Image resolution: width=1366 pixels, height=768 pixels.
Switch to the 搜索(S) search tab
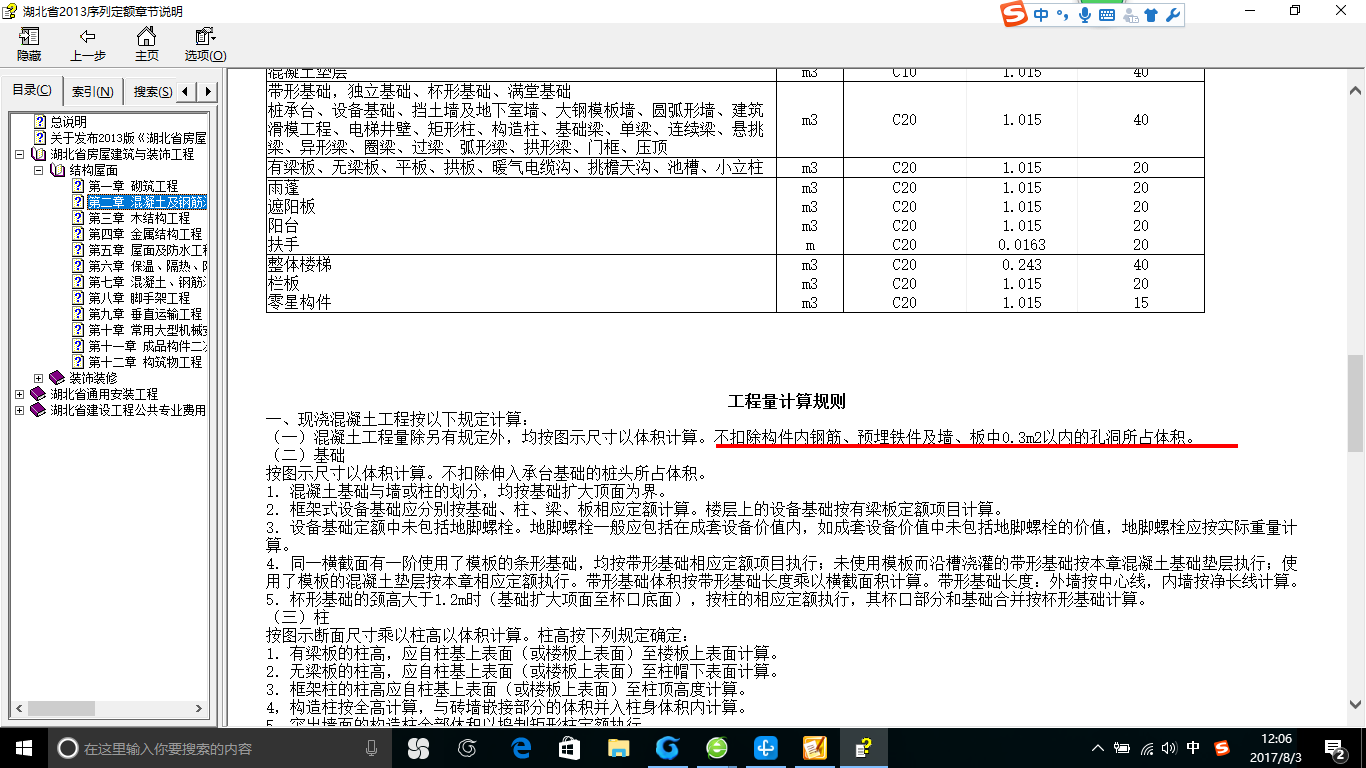[x=152, y=91]
